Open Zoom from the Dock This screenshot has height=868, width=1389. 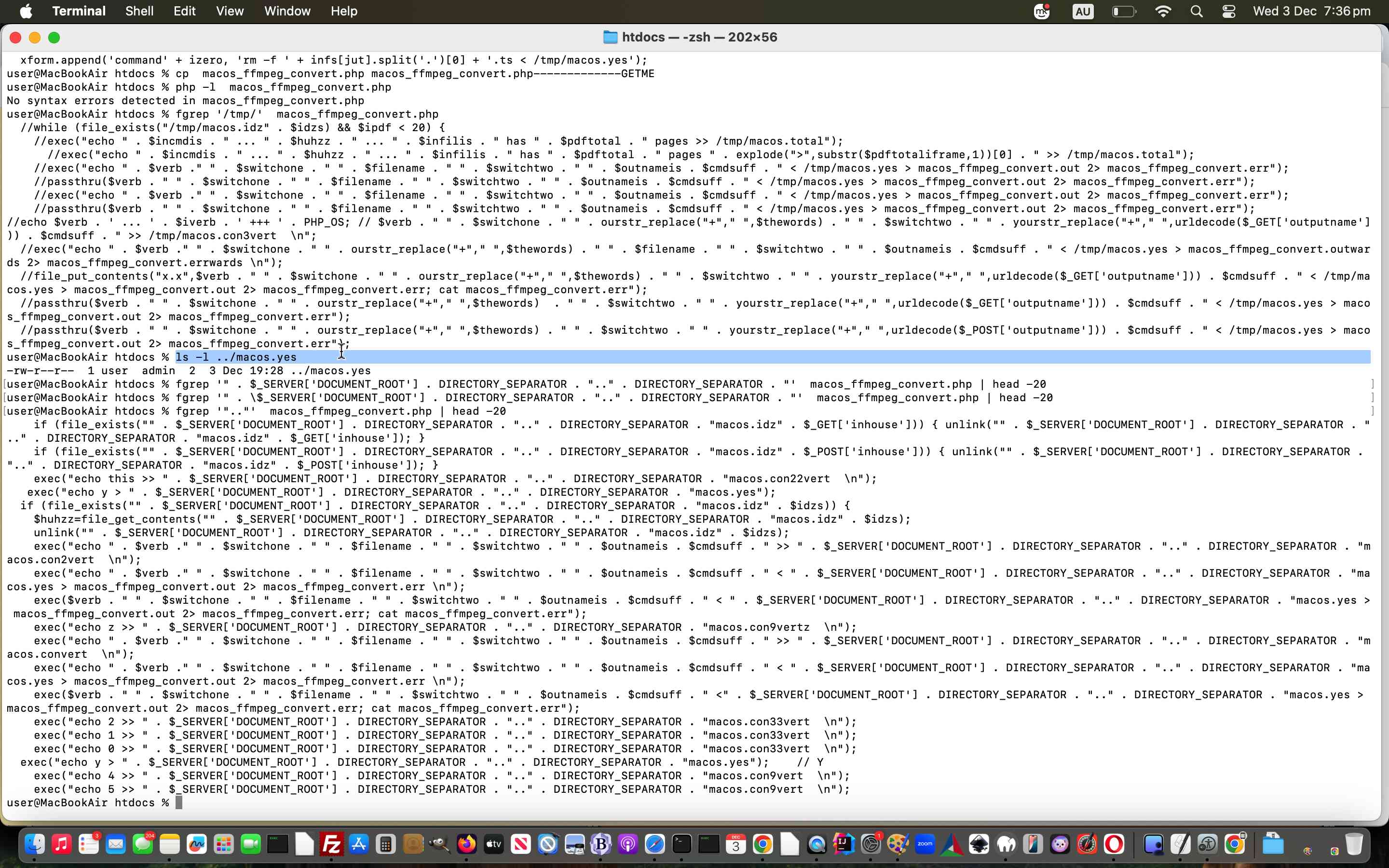click(x=925, y=844)
